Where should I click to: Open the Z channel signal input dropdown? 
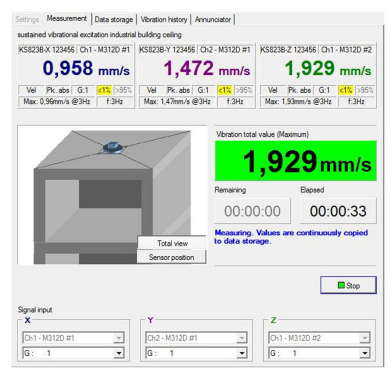(x=319, y=338)
